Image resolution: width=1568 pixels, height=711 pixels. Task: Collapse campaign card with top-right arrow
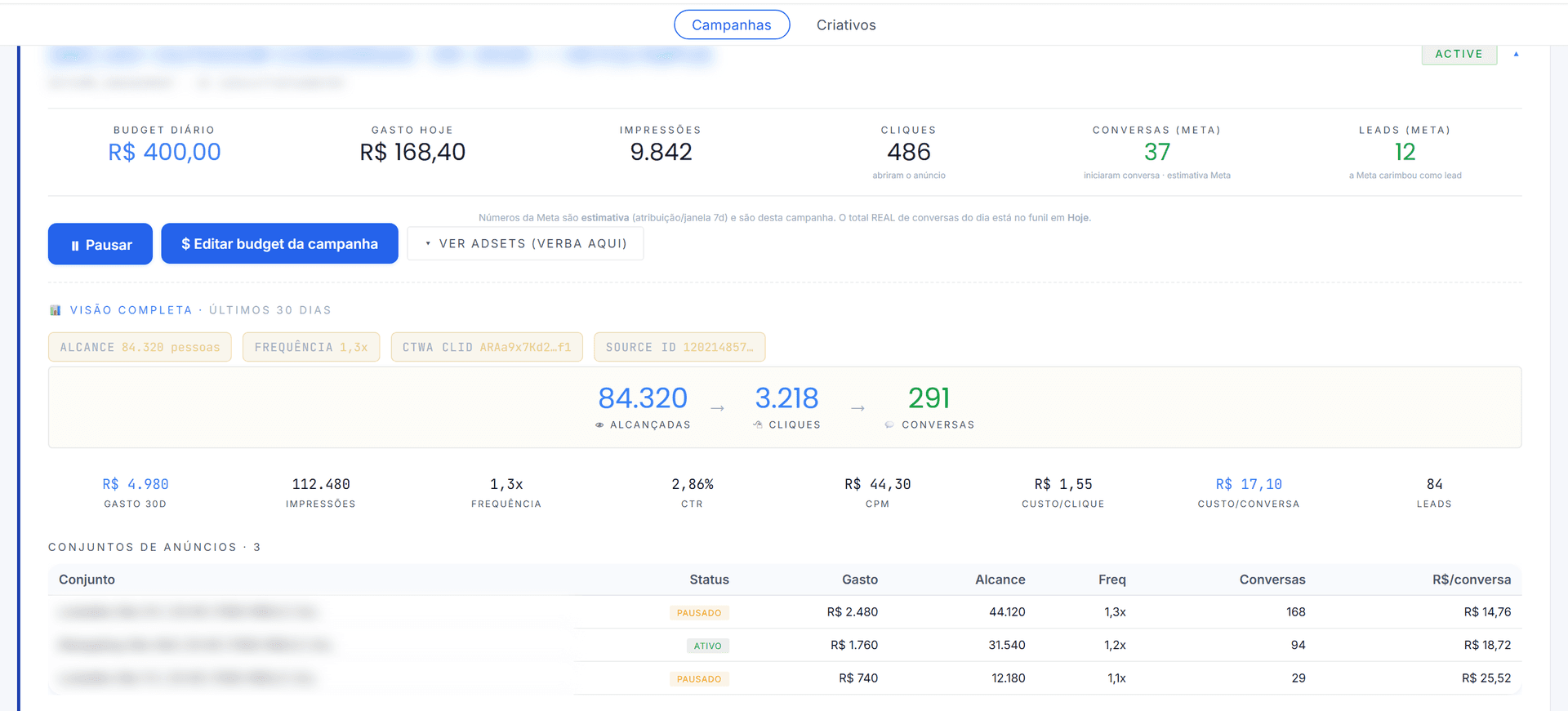1516,54
